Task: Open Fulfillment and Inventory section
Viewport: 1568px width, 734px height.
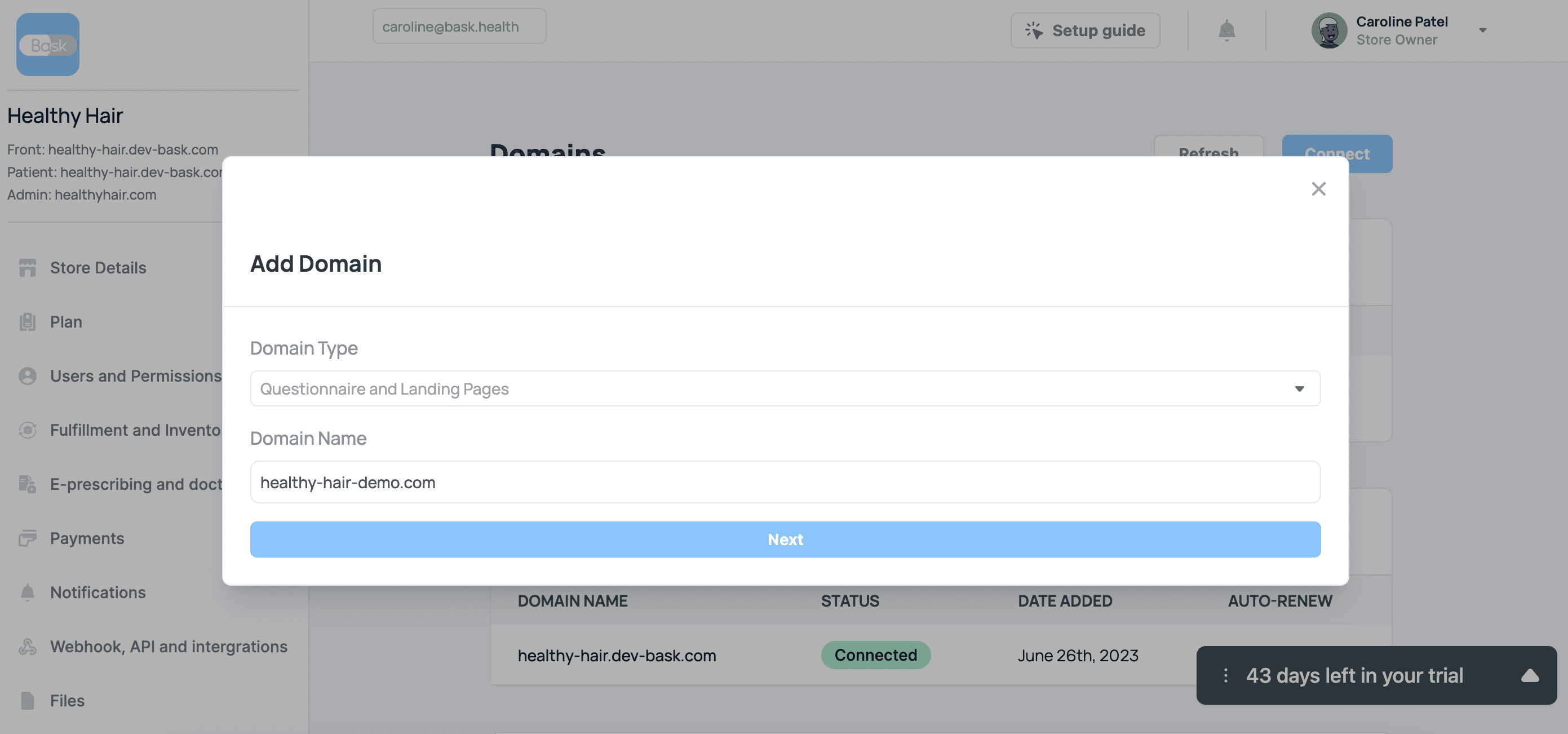Action: tap(135, 430)
